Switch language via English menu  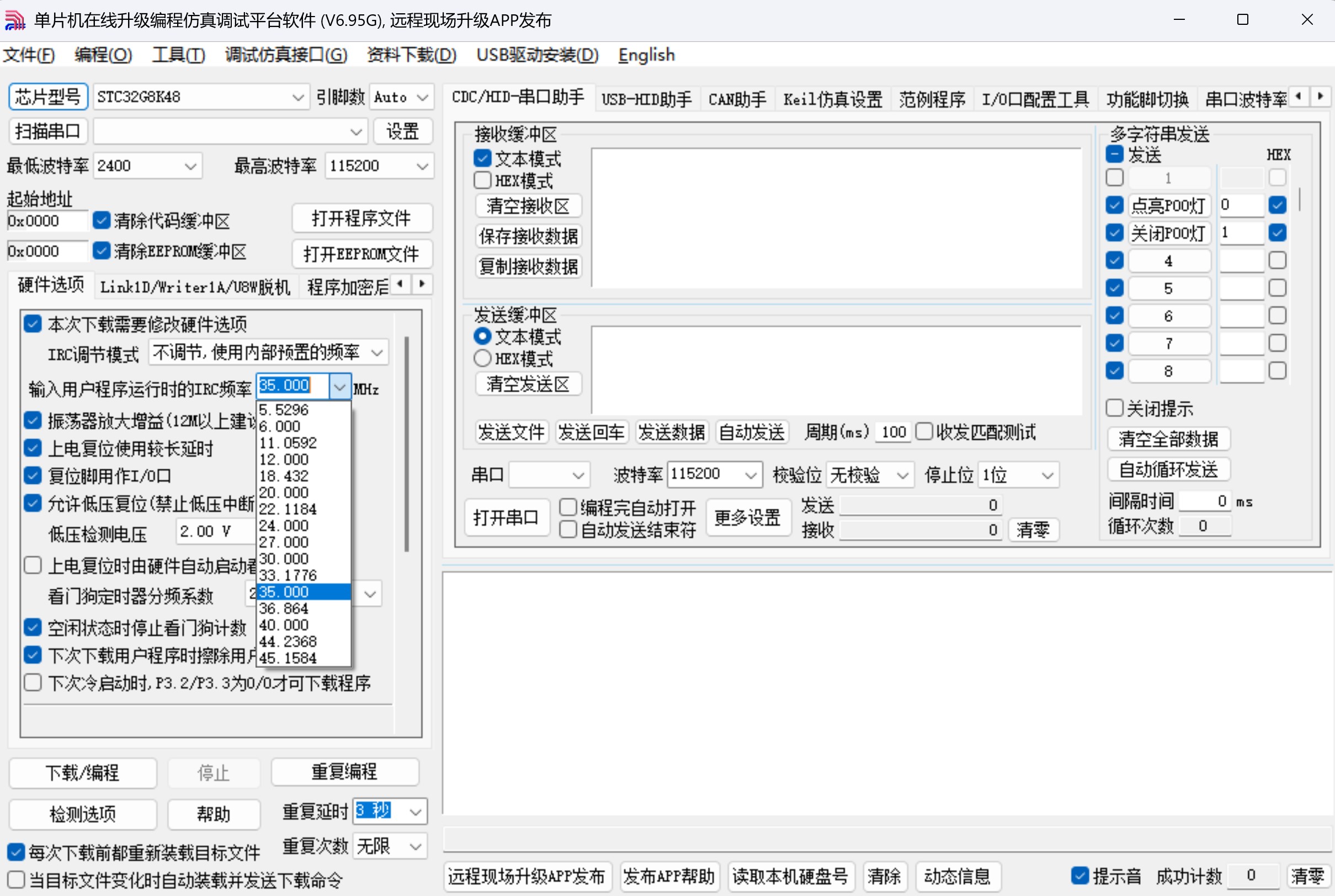tap(646, 55)
